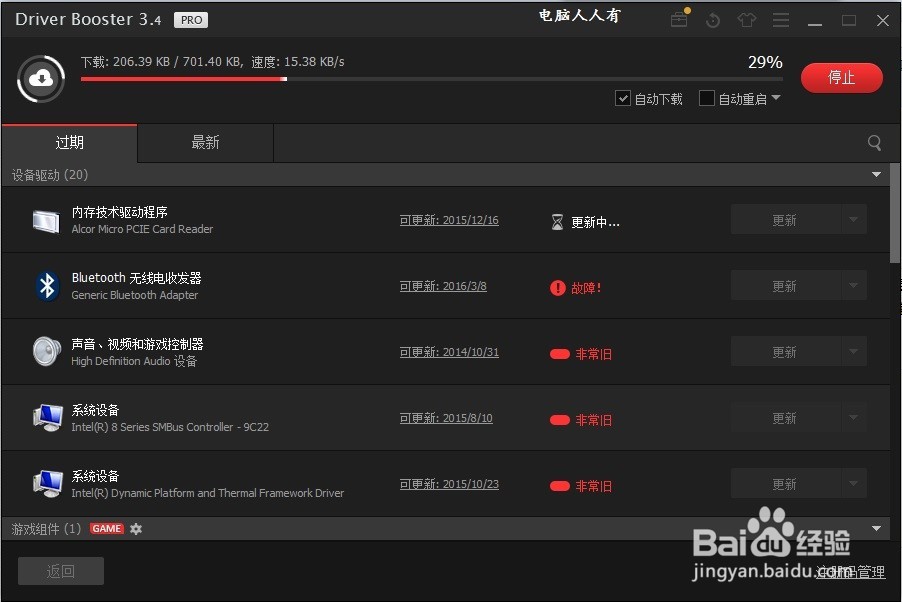Click the 29% progress percentage
The image size is (902, 602).
click(765, 62)
